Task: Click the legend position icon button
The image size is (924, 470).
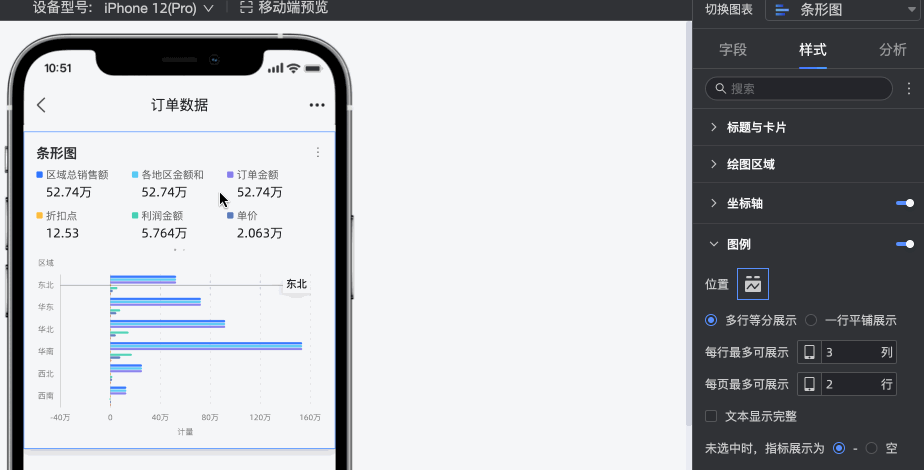Action: point(753,284)
